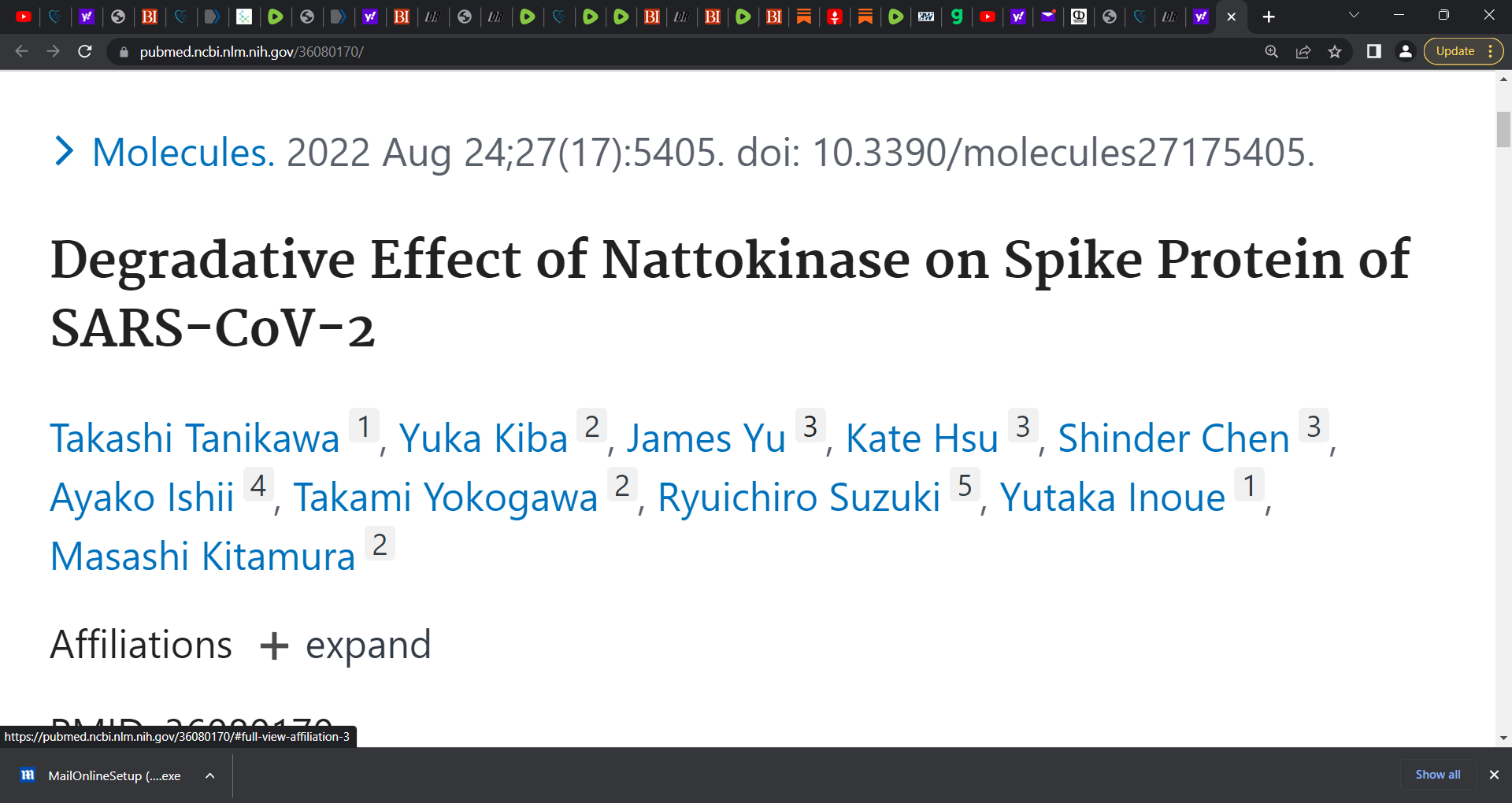
Task: Open author Takashi Tanikawa link
Action: (x=195, y=439)
